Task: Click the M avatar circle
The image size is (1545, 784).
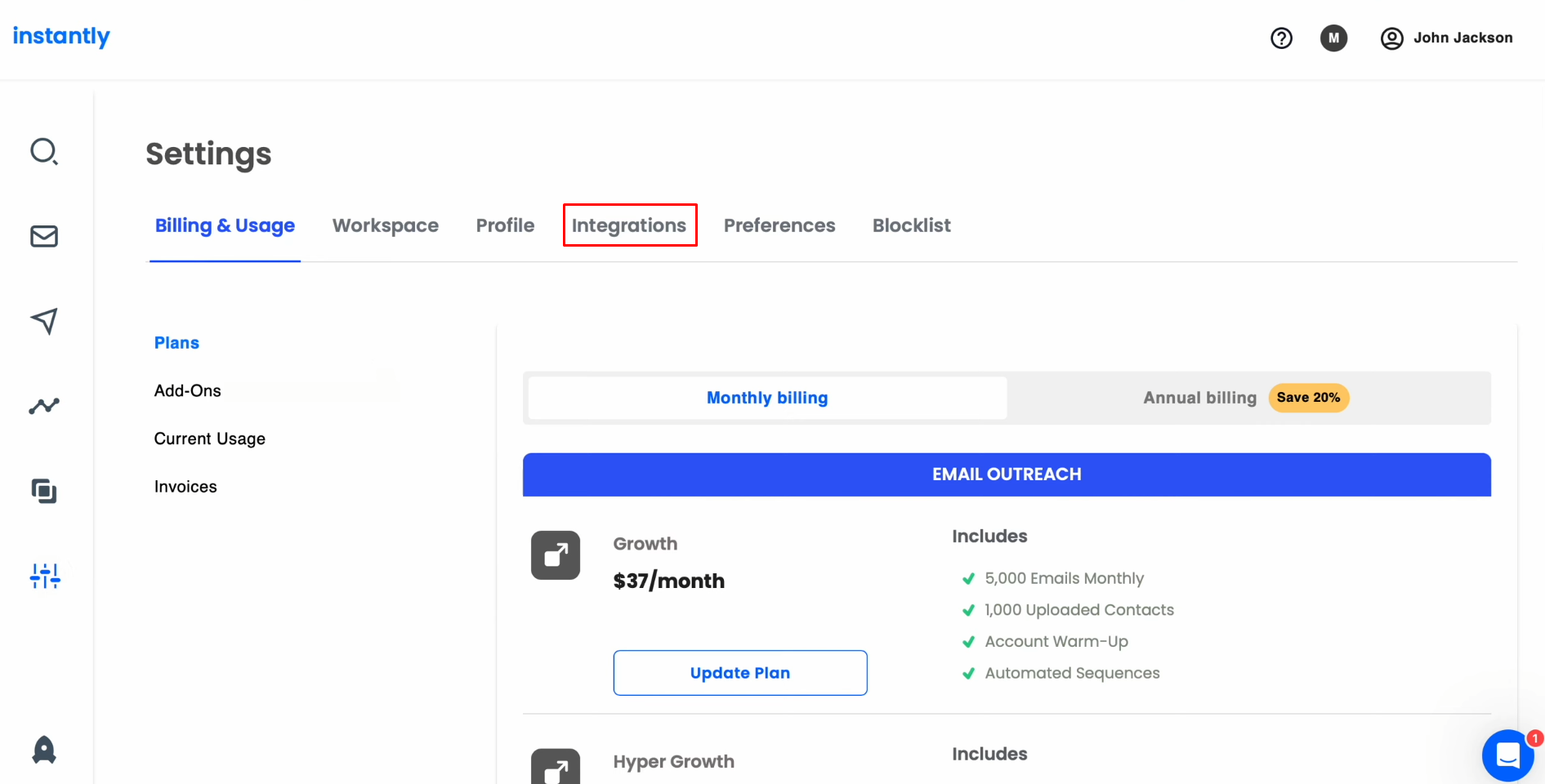Action: (1333, 38)
